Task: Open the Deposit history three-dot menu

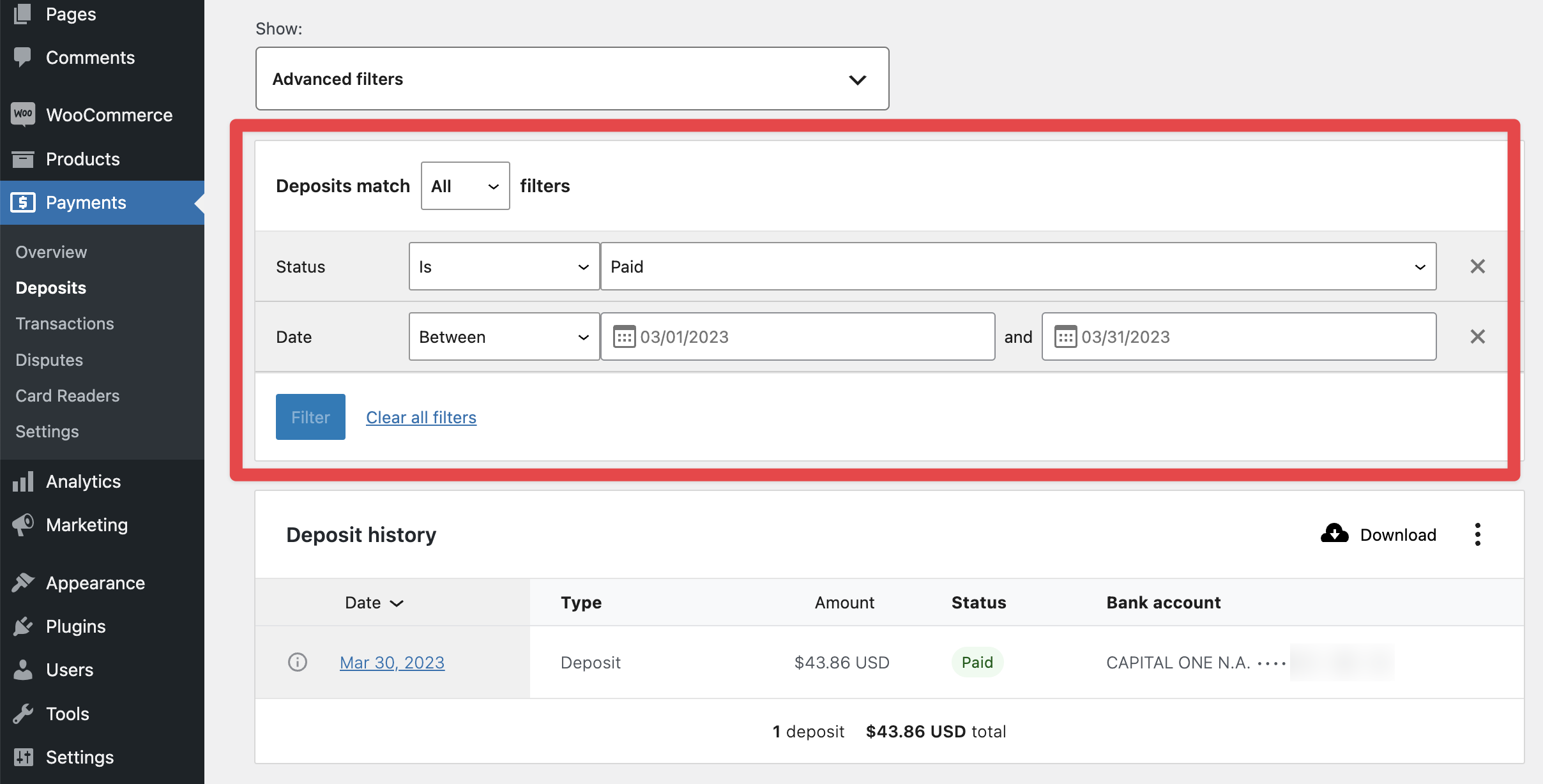Action: (x=1477, y=534)
